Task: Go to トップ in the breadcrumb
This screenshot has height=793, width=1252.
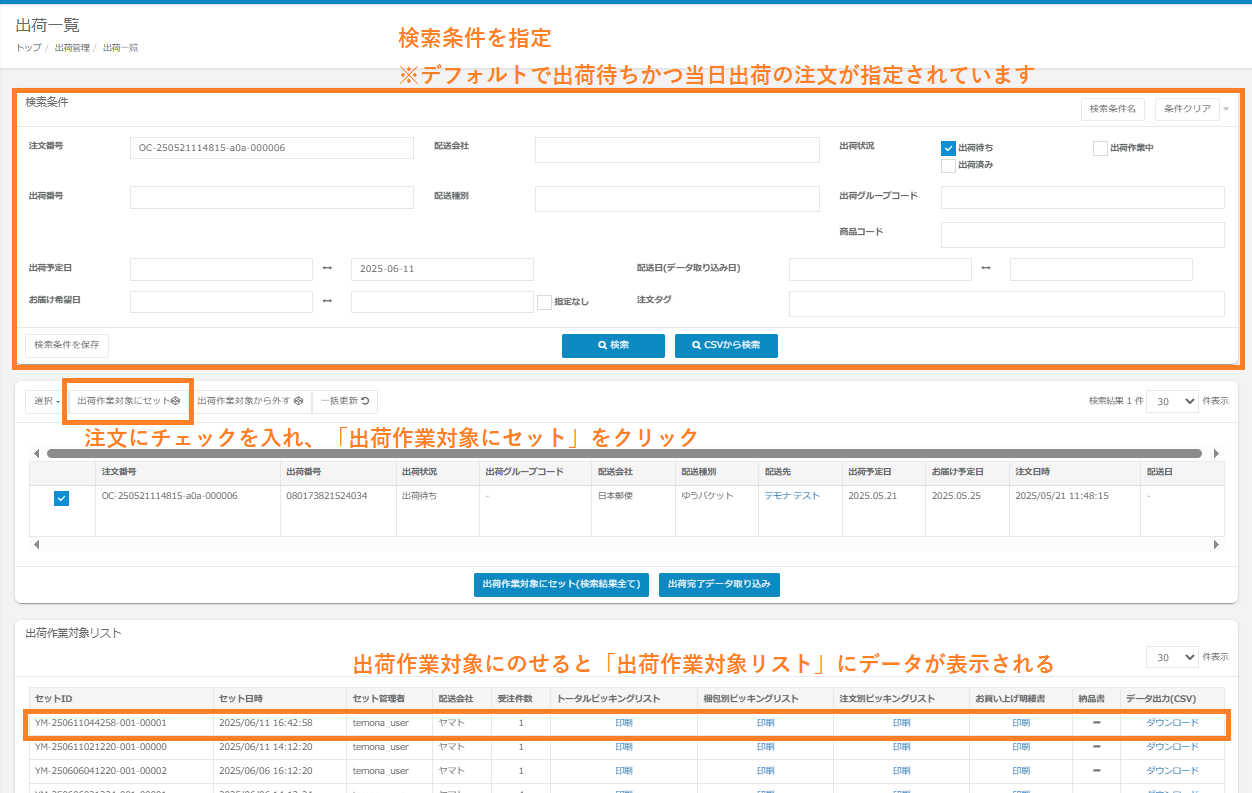Action: point(28,48)
